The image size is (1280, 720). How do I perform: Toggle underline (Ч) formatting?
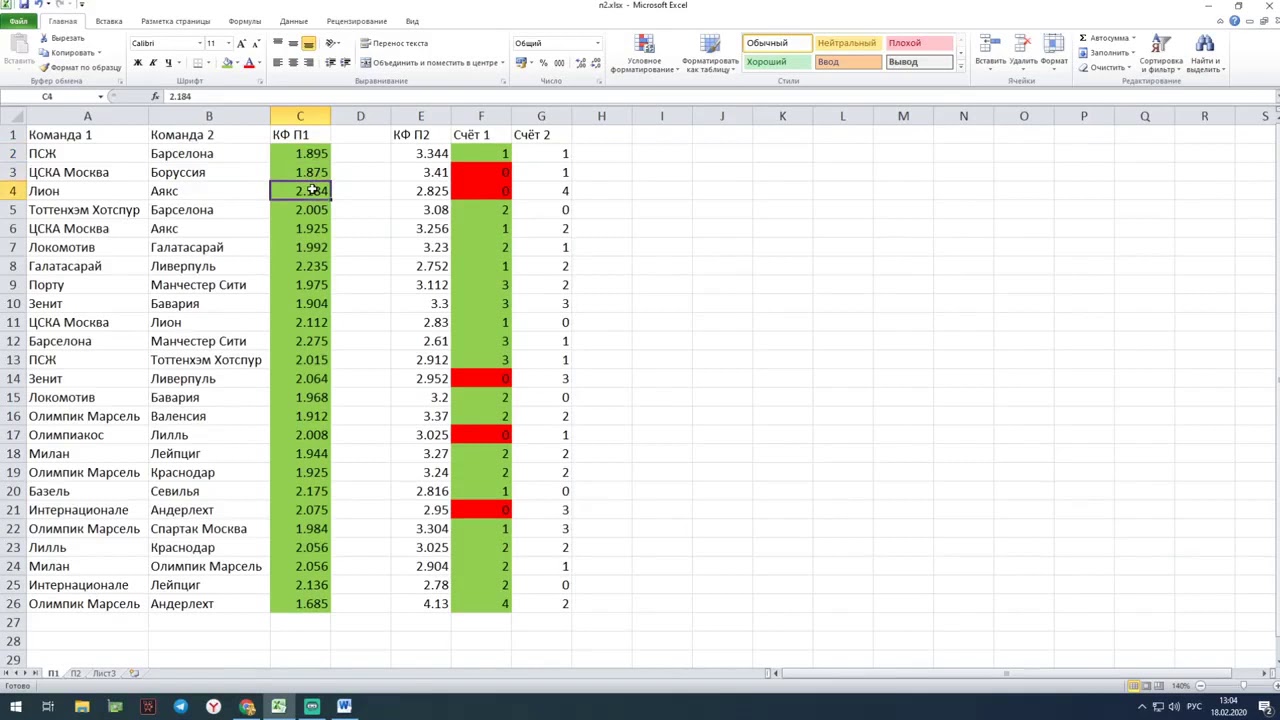[168, 63]
